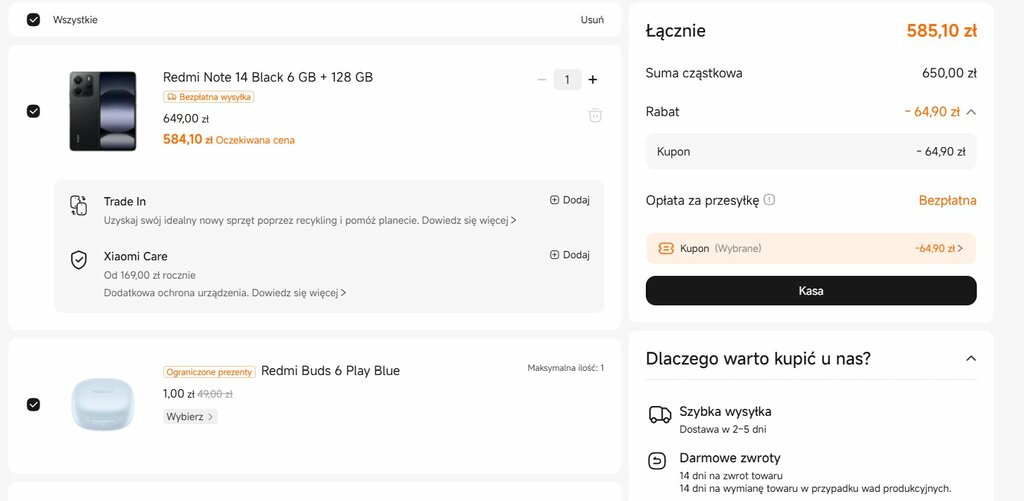This screenshot has height=501, width=1024.
Task: Proceed to checkout with Kasa button
Action: click(811, 291)
